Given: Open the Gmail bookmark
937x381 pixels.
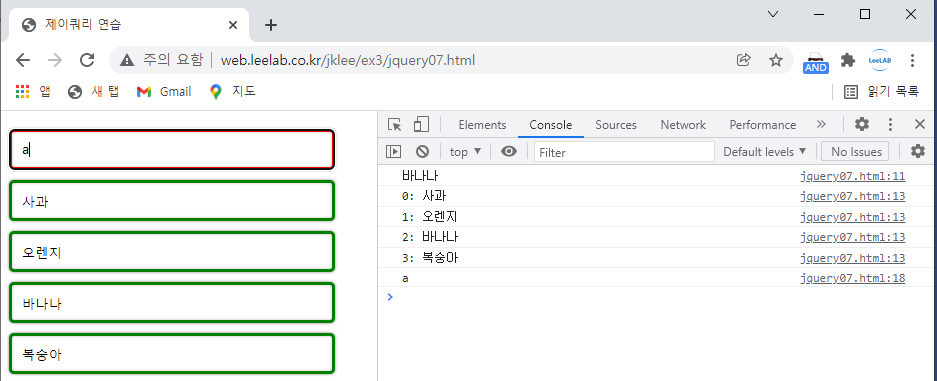Looking at the screenshot, I should (164, 91).
